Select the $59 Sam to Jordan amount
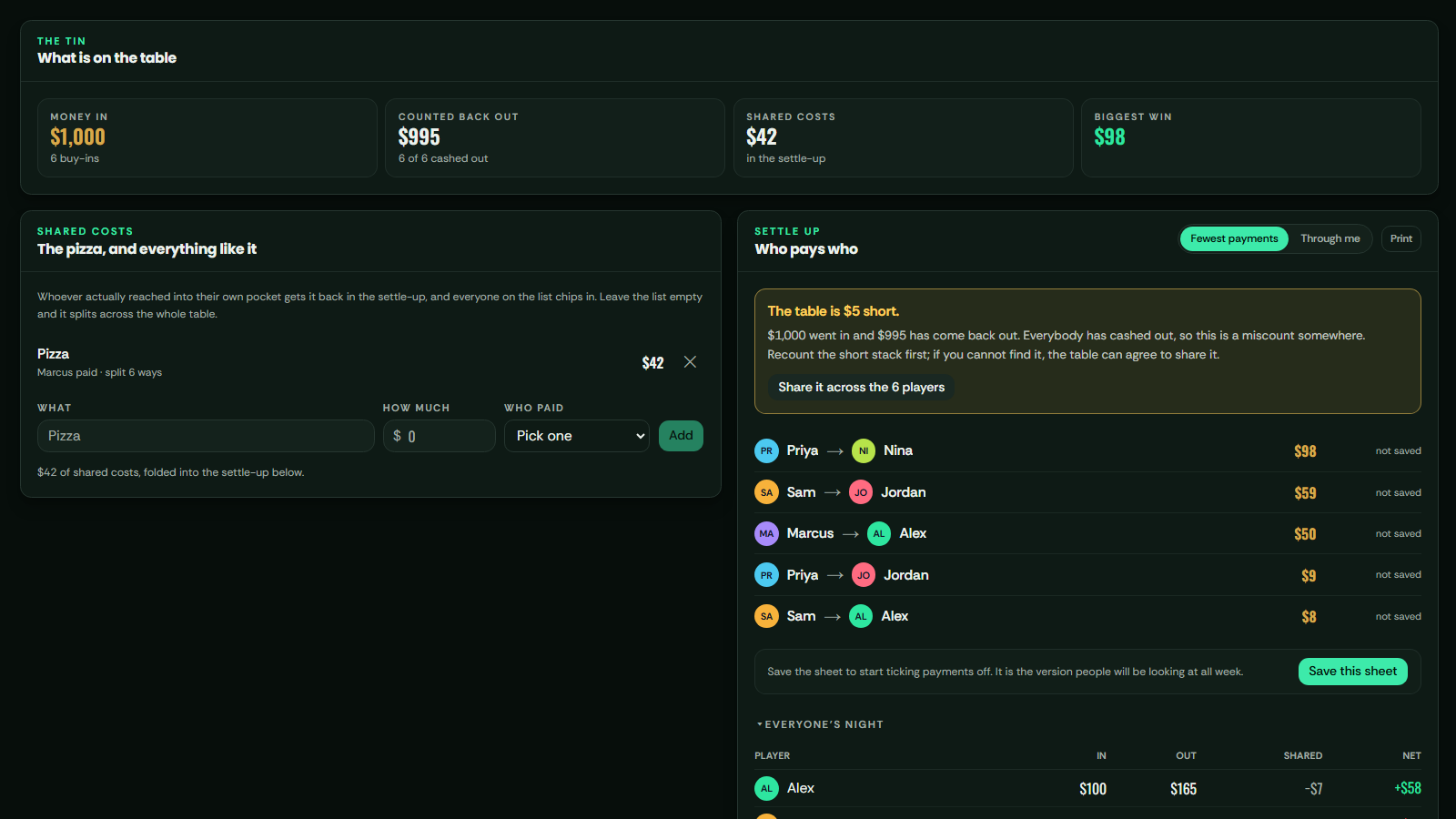 click(1305, 493)
